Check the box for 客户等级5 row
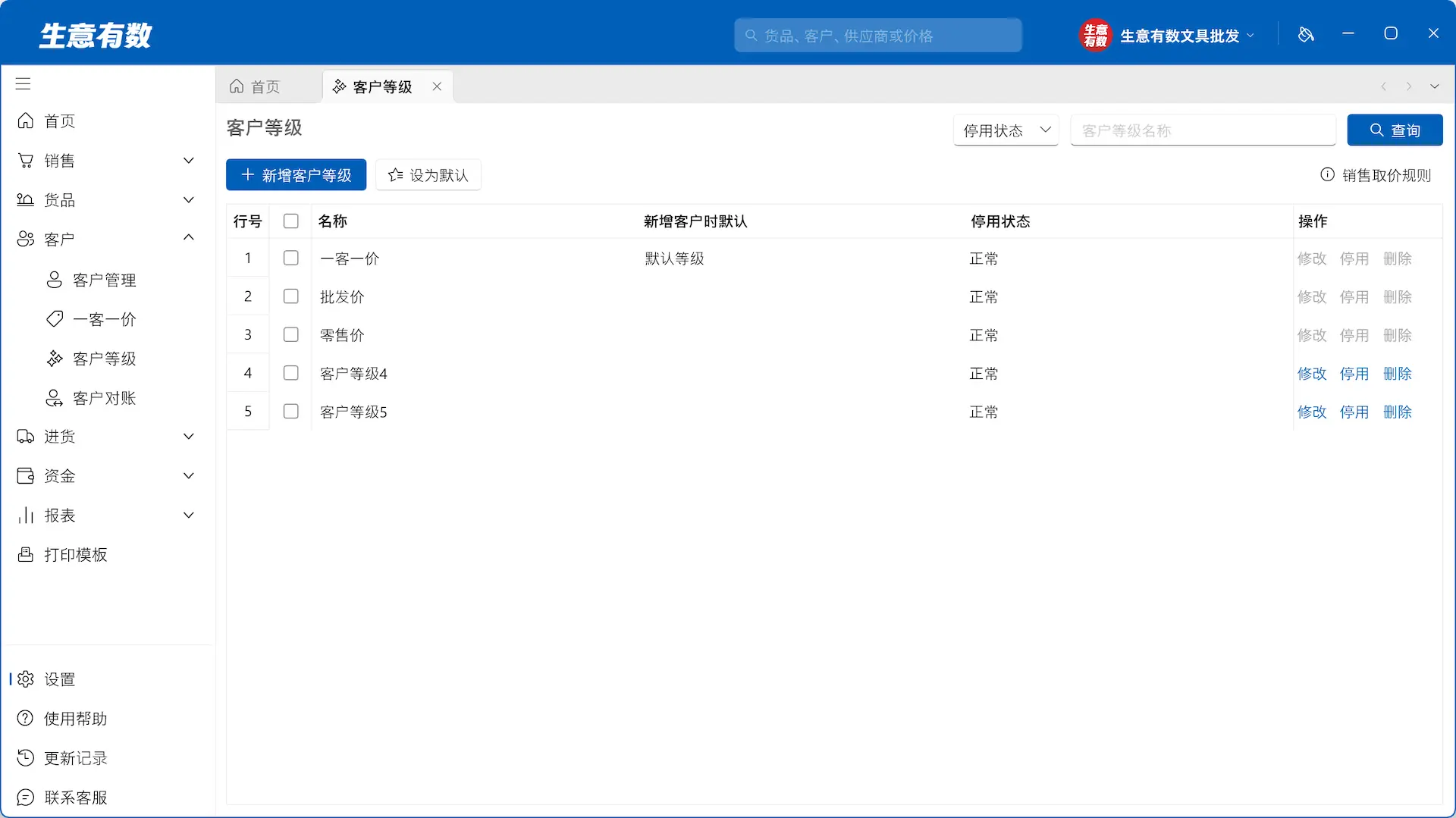 pos(290,412)
